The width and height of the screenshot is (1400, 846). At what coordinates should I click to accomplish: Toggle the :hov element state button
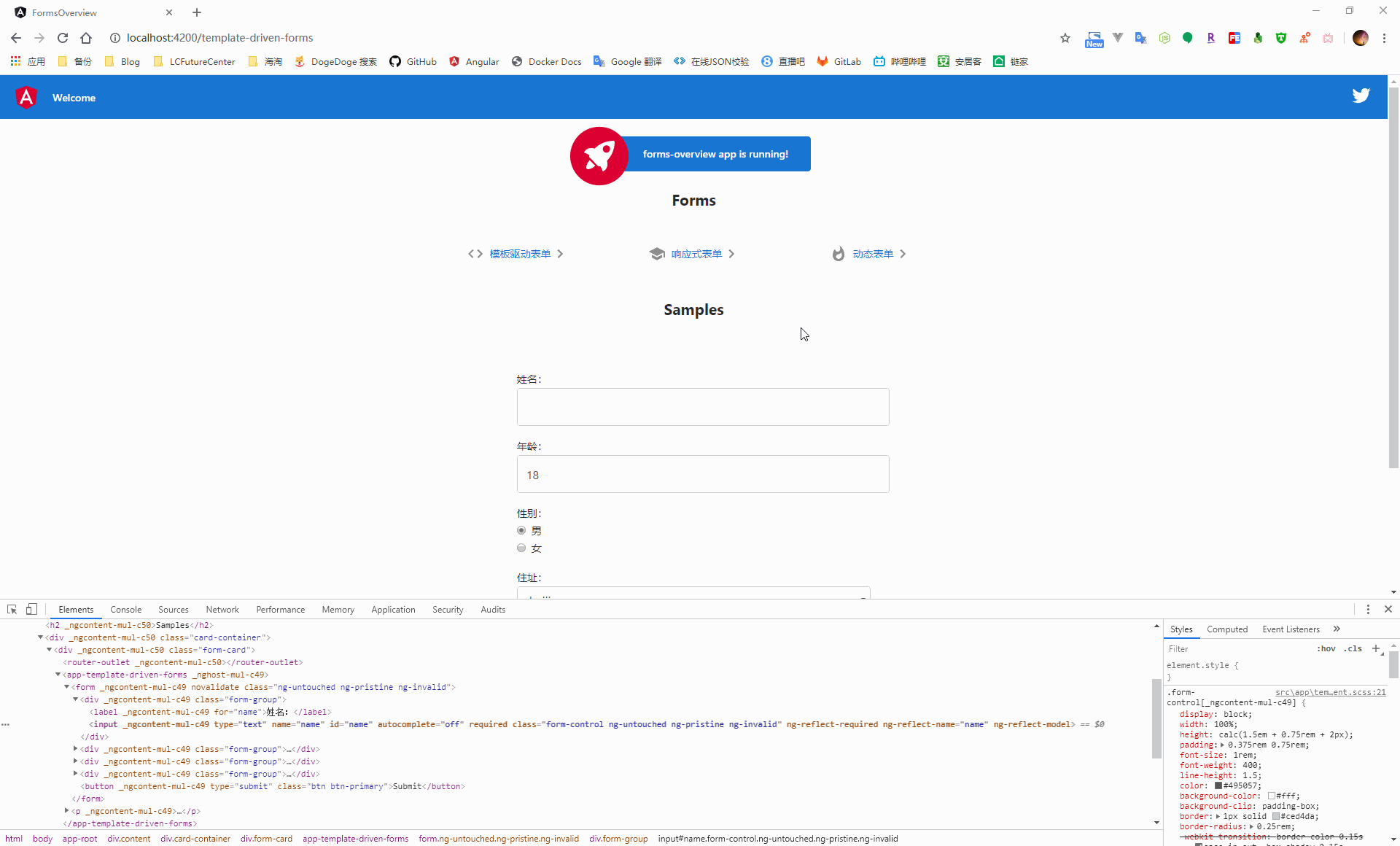pos(1326,648)
